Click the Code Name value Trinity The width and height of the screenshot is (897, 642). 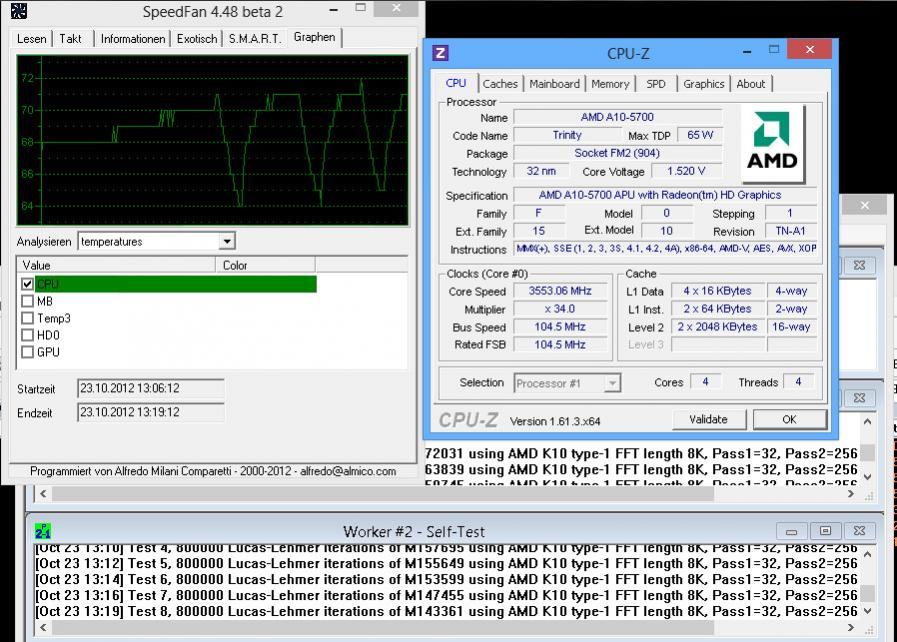point(567,135)
